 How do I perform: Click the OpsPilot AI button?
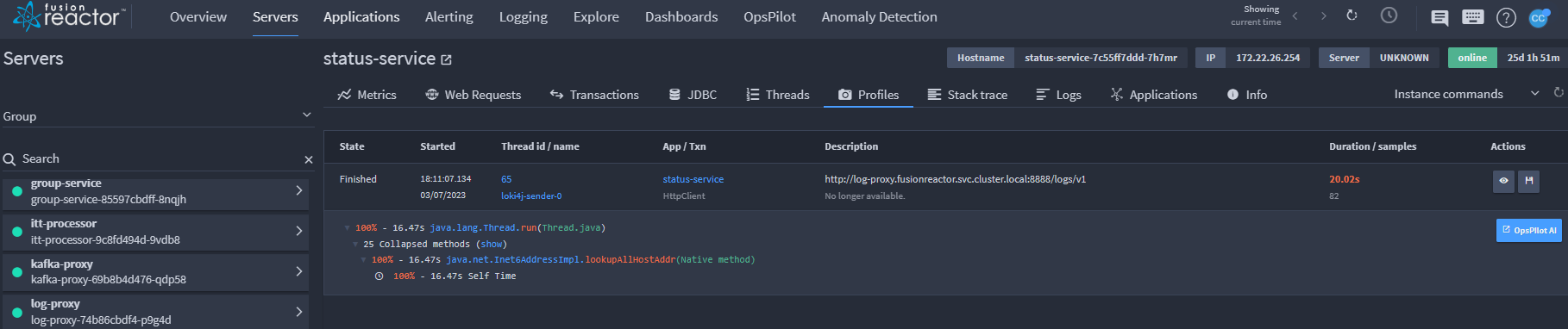(x=1528, y=230)
